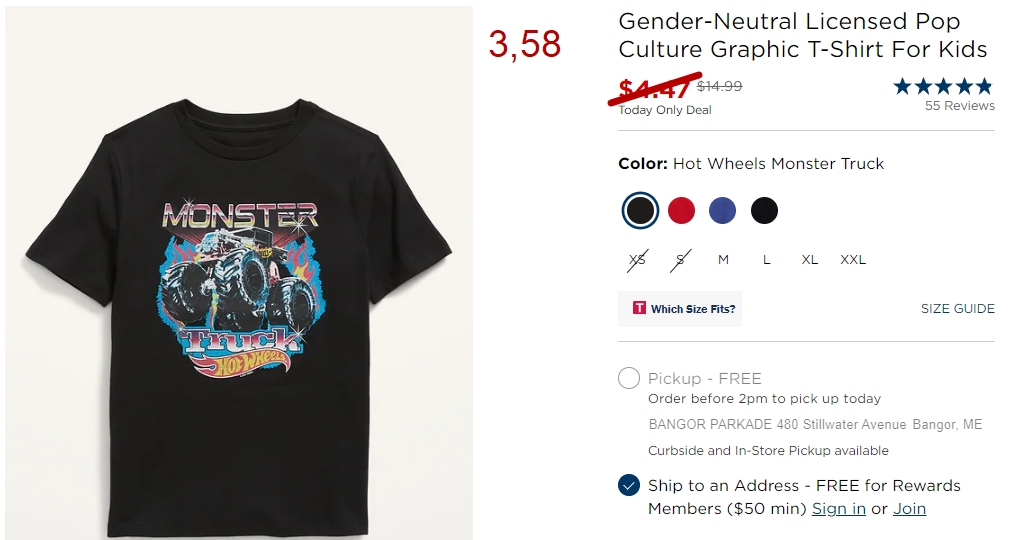
Task: Choose the red color swatch
Action: pos(681,210)
